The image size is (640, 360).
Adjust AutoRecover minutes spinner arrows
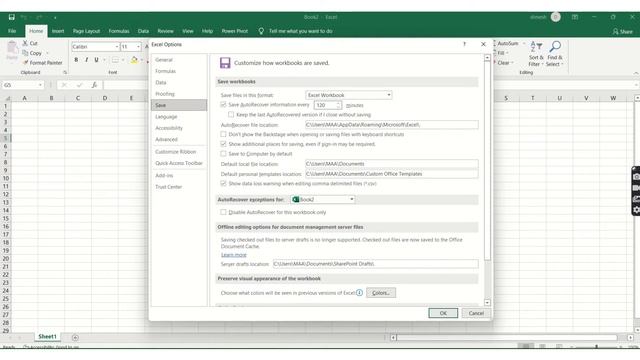click(x=338, y=105)
